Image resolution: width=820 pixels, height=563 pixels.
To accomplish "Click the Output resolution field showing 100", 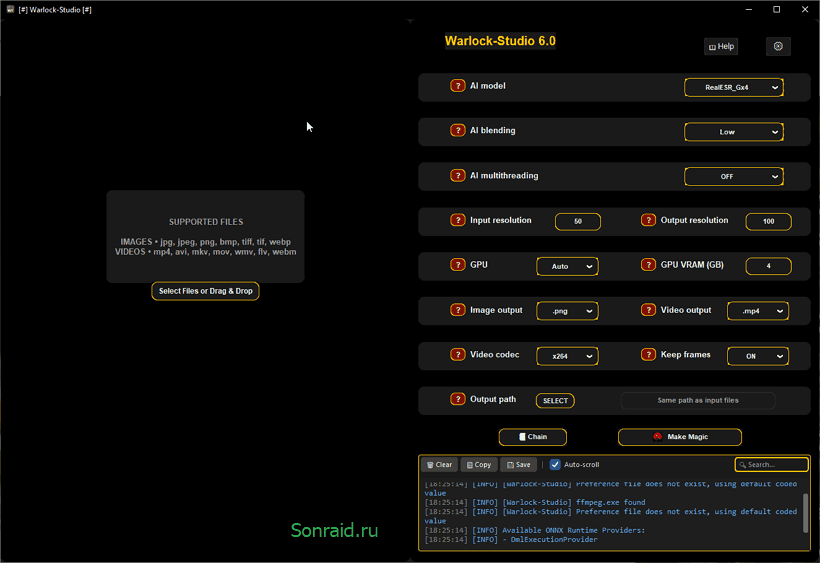I will coord(768,221).
